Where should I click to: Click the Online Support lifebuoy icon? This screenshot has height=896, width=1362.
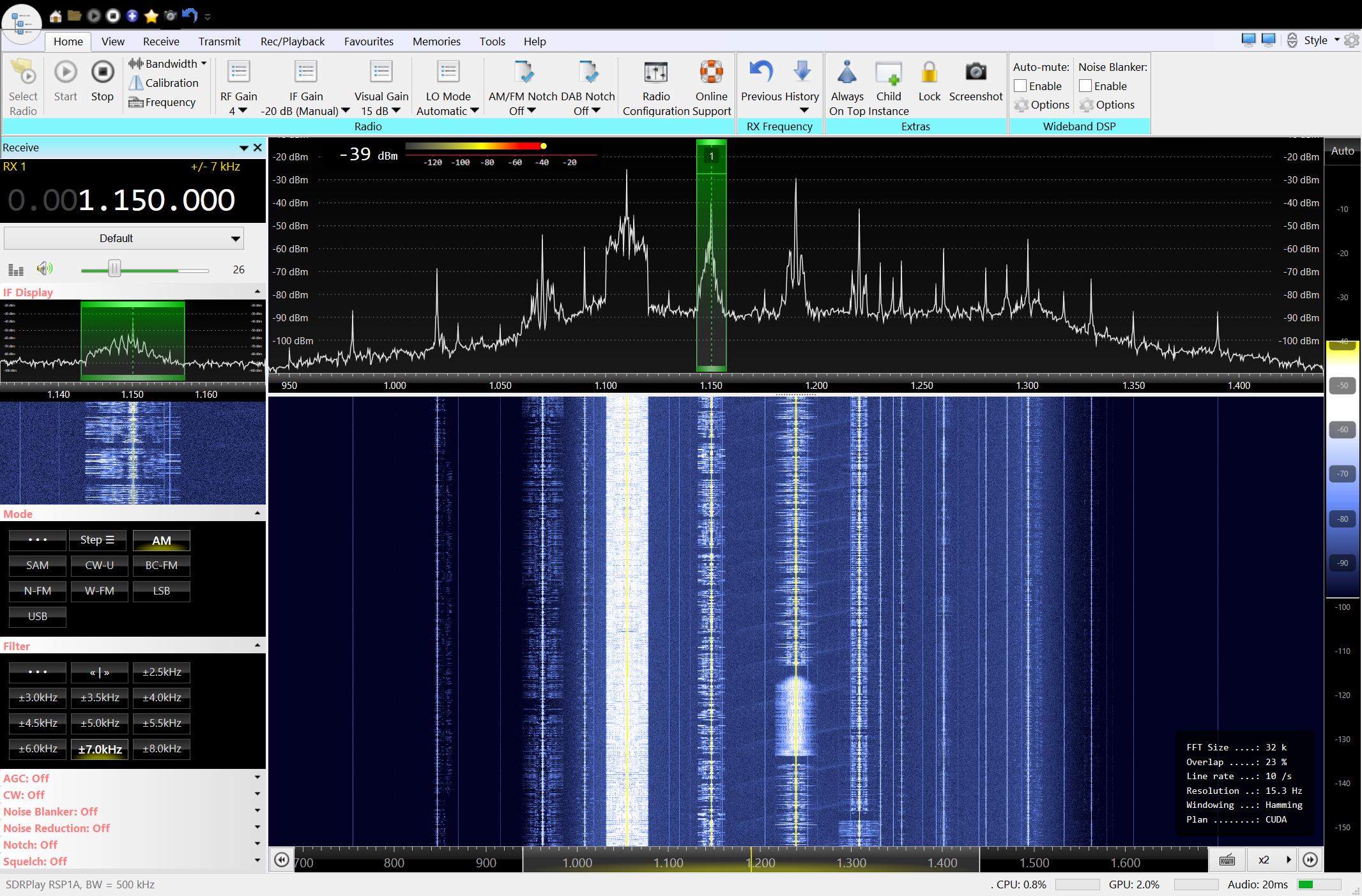click(710, 72)
